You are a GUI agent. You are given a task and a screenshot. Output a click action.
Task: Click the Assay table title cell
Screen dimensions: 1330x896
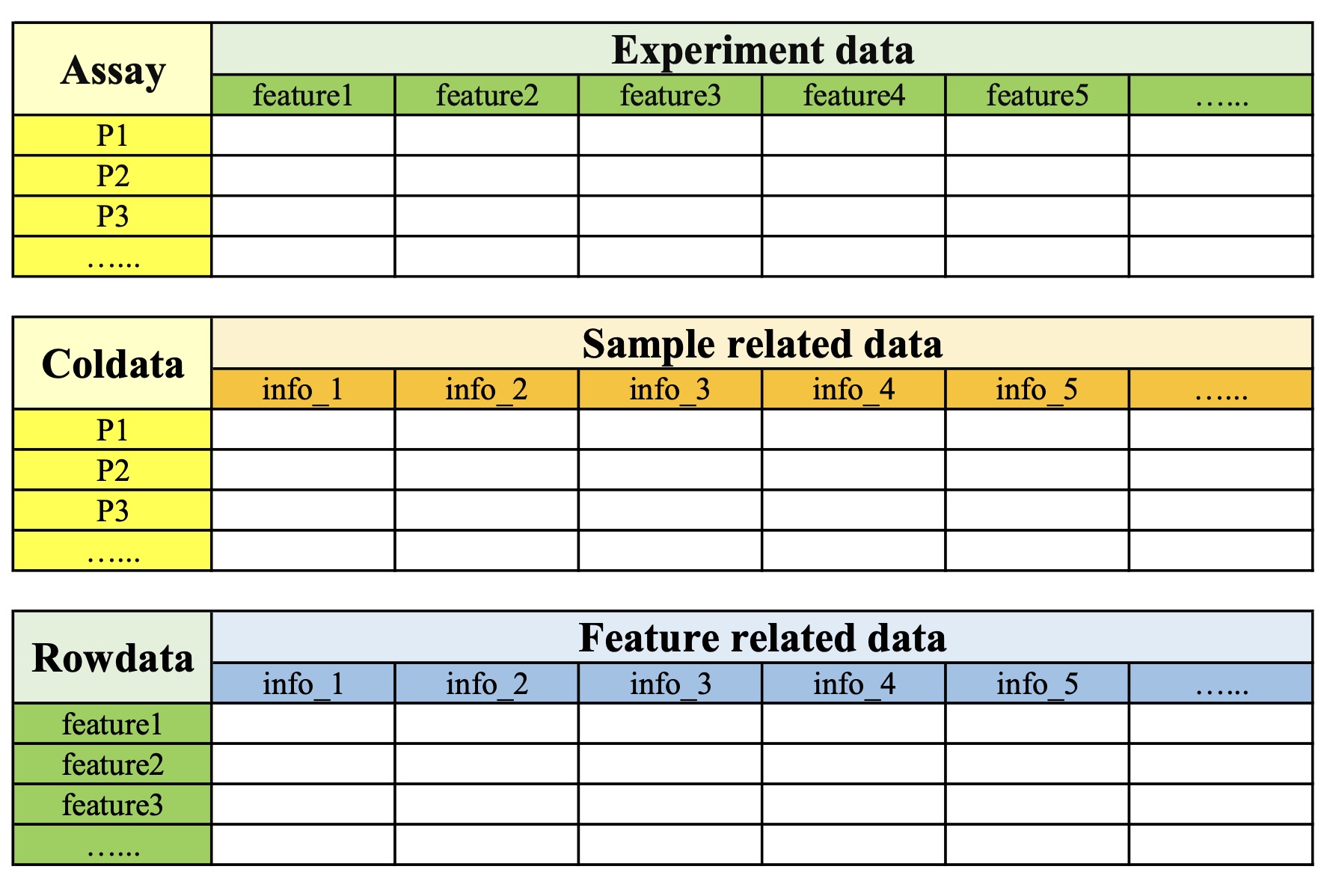click(x=112, y=70)
